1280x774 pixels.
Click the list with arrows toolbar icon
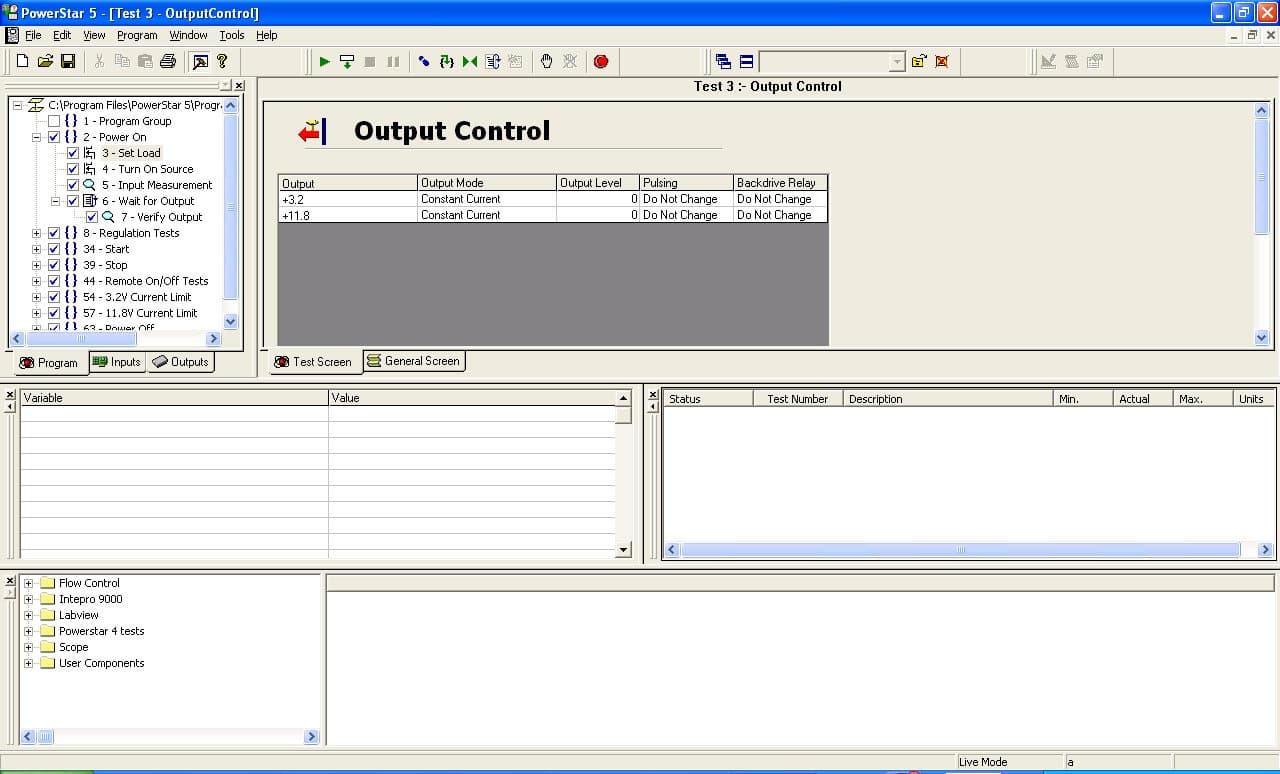tap(493, 61)
